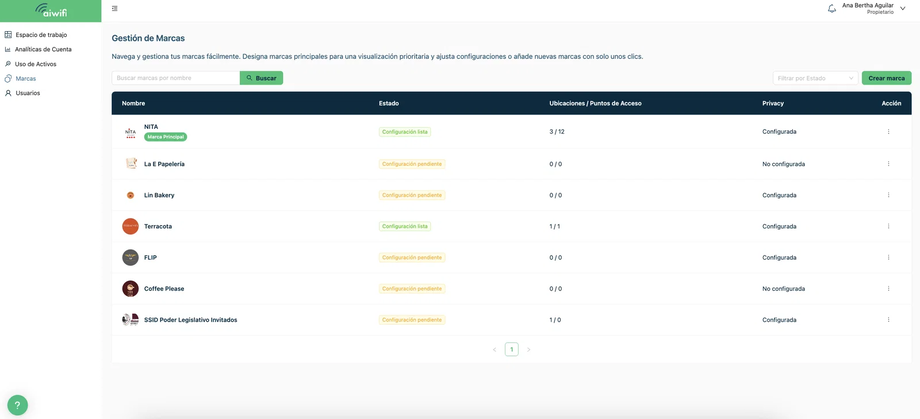The image size is (920, 419).
Task: Open action menu for NITA row
Action: [888, 131]
